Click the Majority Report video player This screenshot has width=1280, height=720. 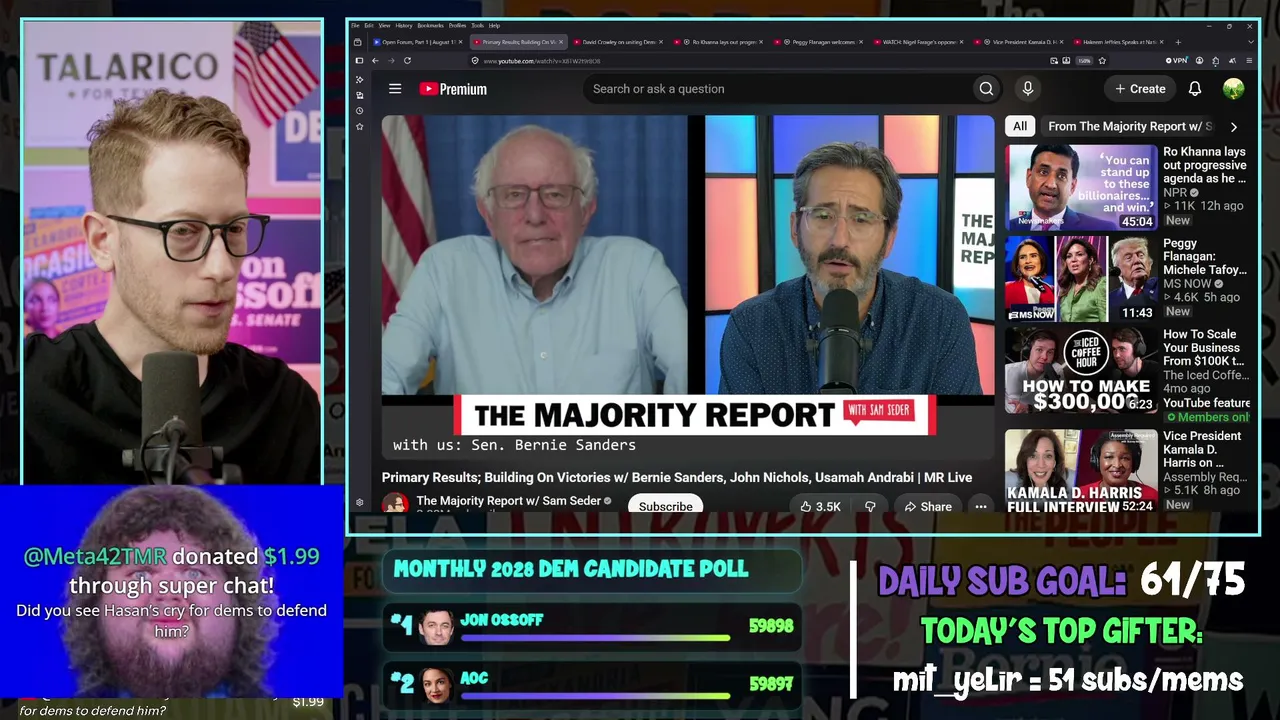688,288
